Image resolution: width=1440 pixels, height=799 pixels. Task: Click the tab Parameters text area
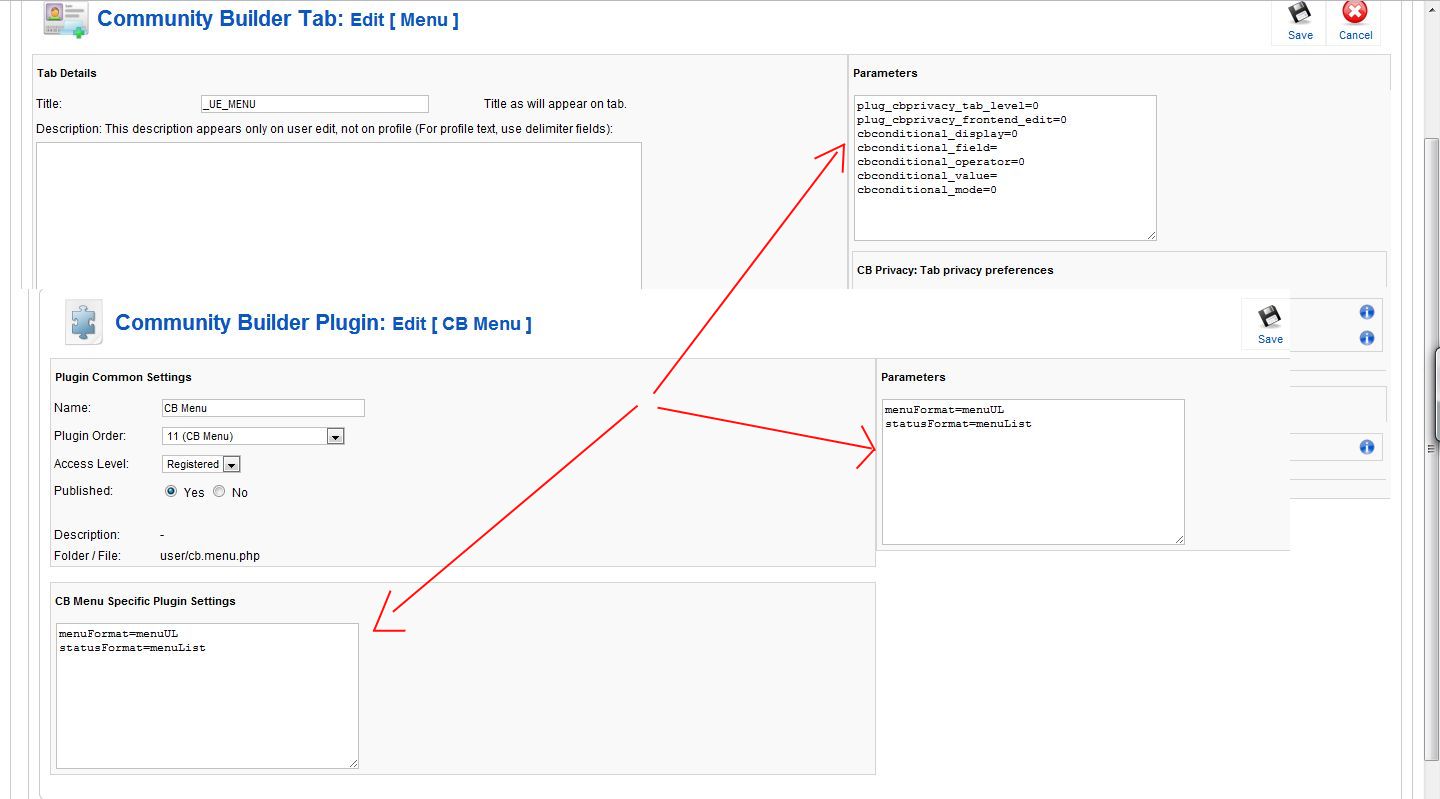click(x=1005, y=168)
